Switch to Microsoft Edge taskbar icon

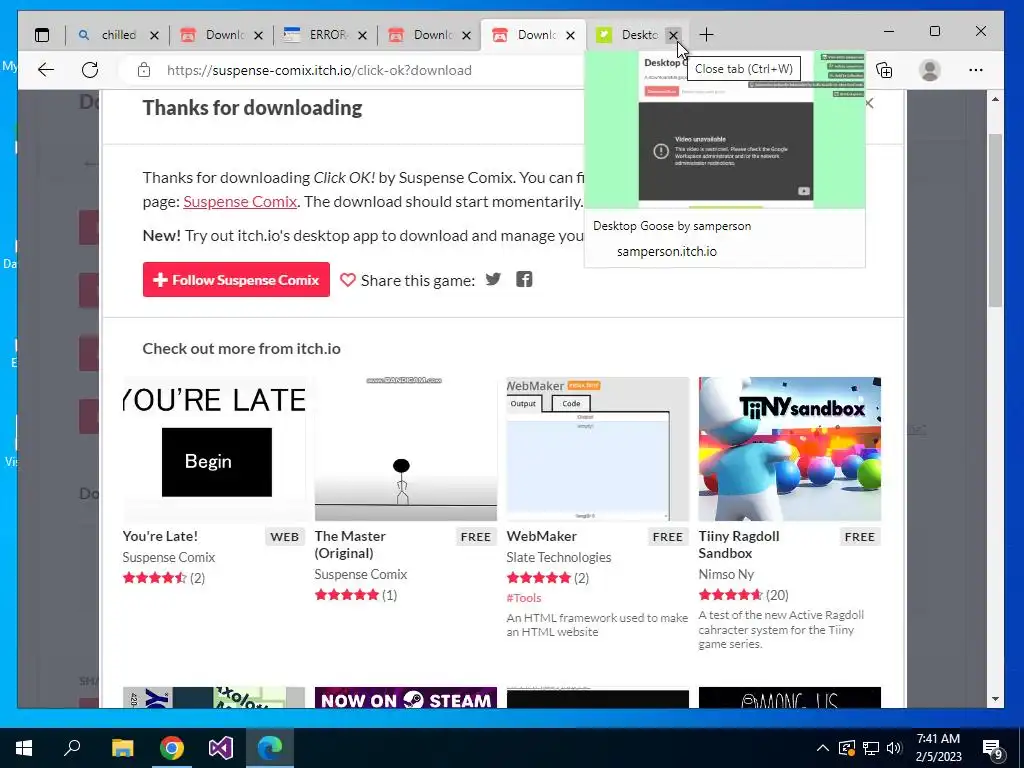click(270, 748)
